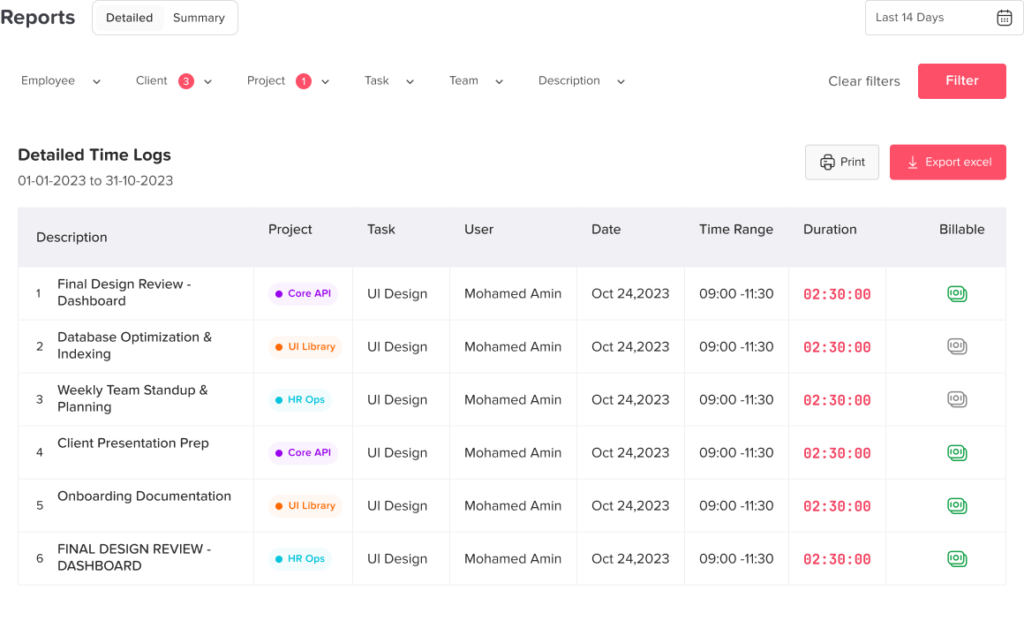
Task: Click duration 02:30:00 in Client Presentation Prep row
Action: 837,453
